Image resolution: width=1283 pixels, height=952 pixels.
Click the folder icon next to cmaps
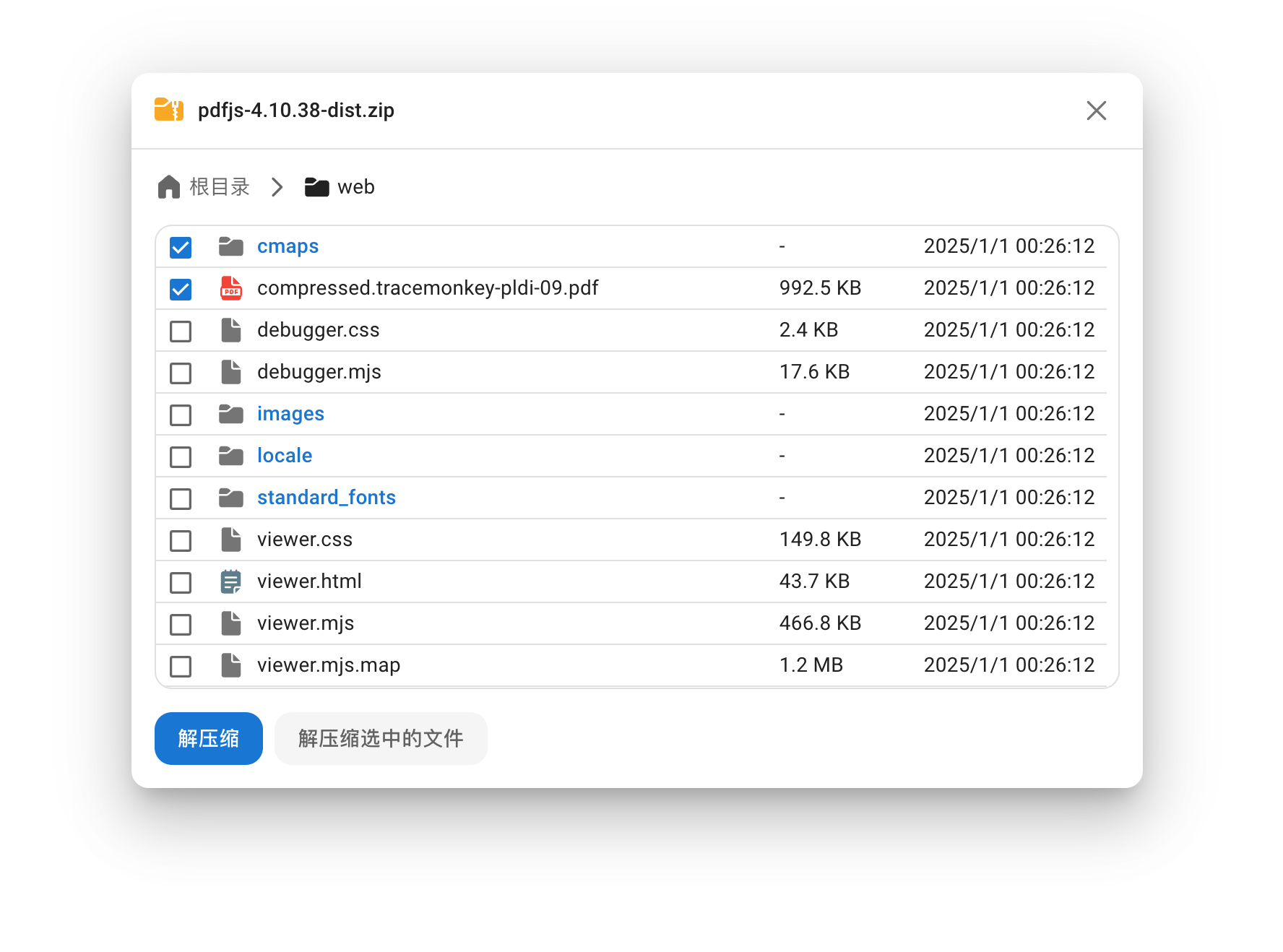coord(230,246)
